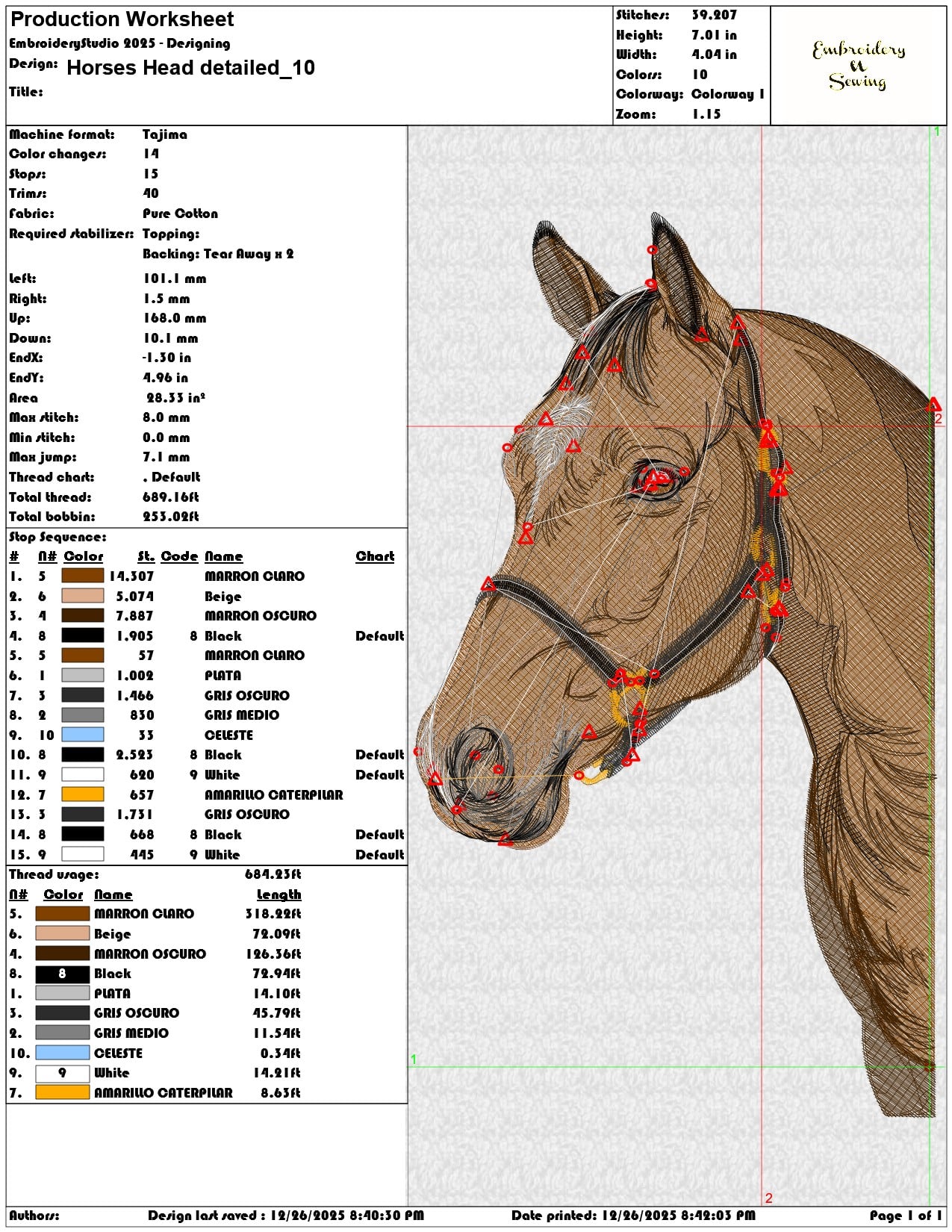This screenshot has width=952, height=1232.
Task: Click the Height value 7.01 in
Action: (714, 35)
